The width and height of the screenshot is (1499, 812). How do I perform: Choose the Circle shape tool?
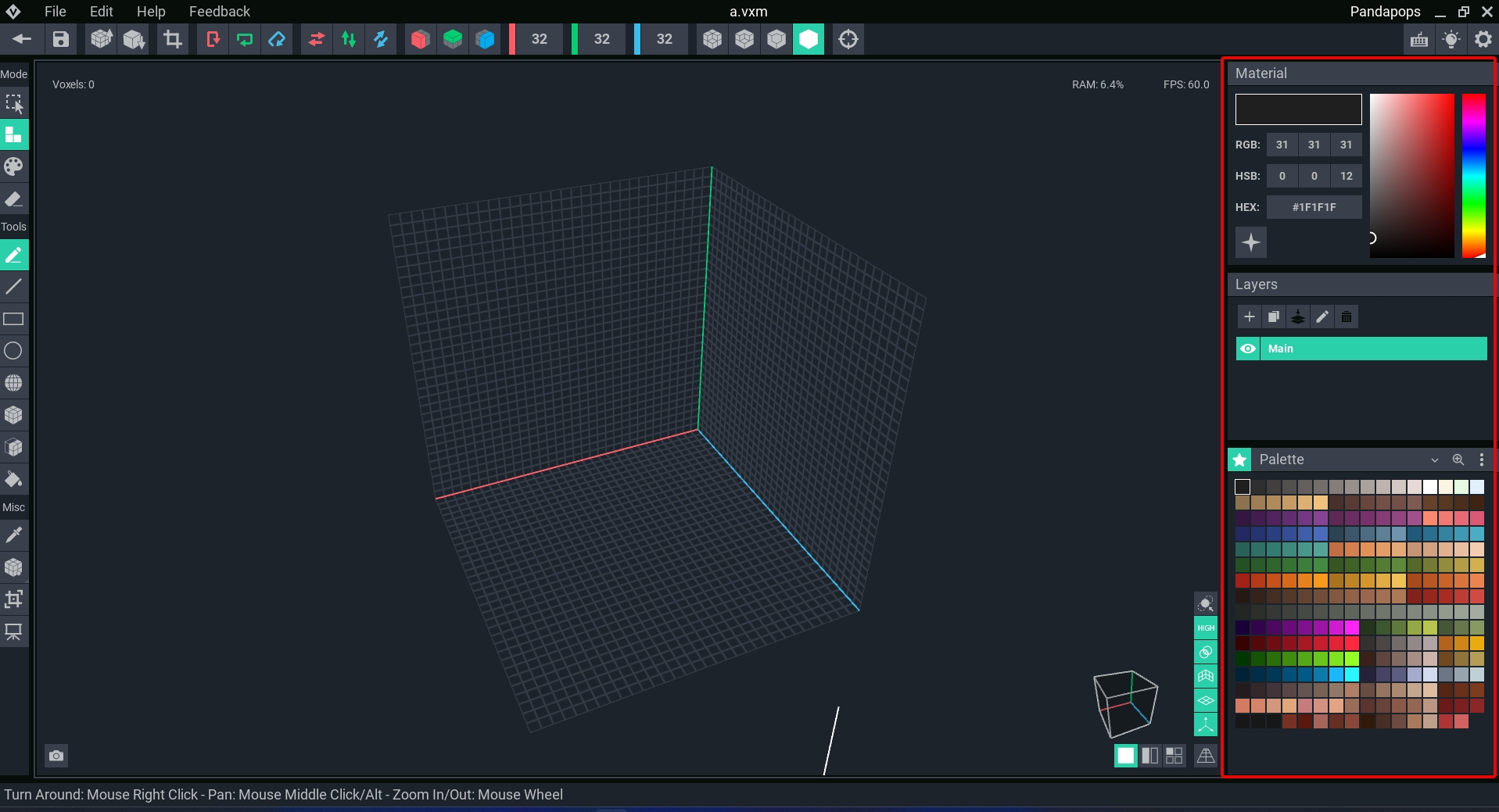coord(13,351)
